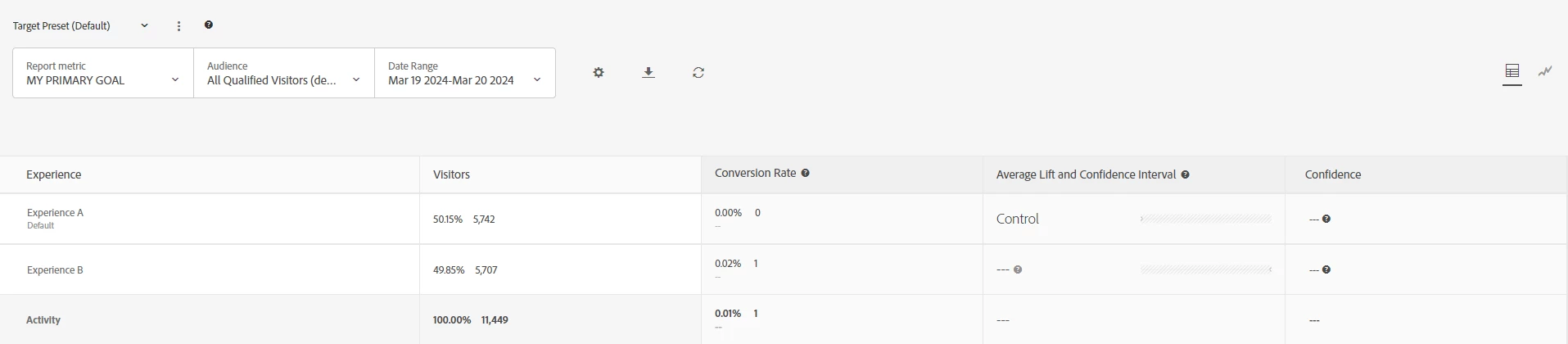Open report settings gear icon
This screenshot has height=344, width=1568.
pos(599,73)
